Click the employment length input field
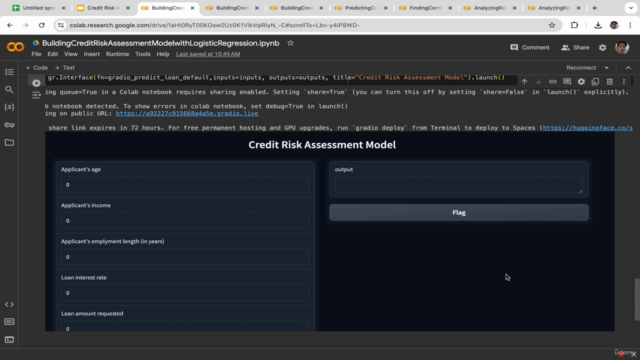The width and height of the screenshot is (640, 360). [185, 257]
